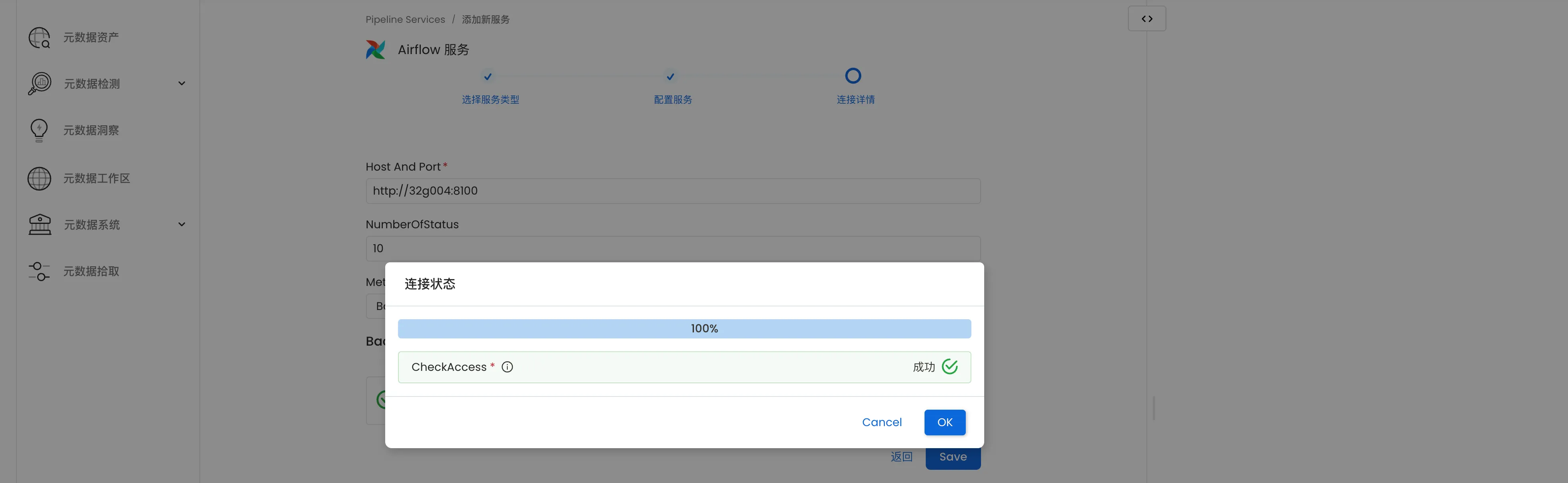The height and width of the screenshot is (483, 1568).
Task: Click the 100% connection progress bar
Action: pyautogui.click(x=684, y=329)
